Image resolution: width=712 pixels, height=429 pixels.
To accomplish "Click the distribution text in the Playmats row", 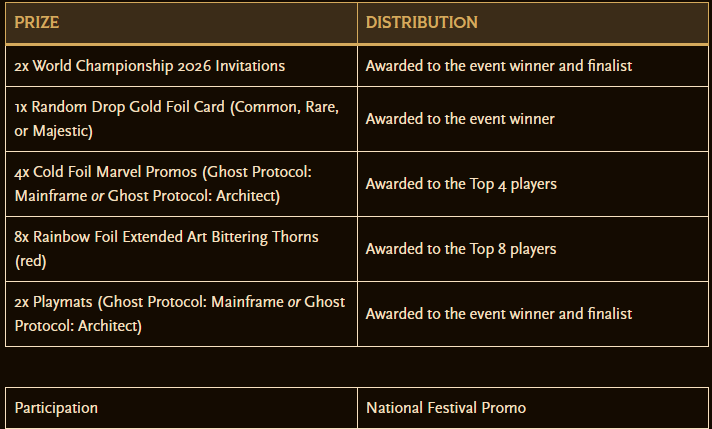I will click(499, 313).
